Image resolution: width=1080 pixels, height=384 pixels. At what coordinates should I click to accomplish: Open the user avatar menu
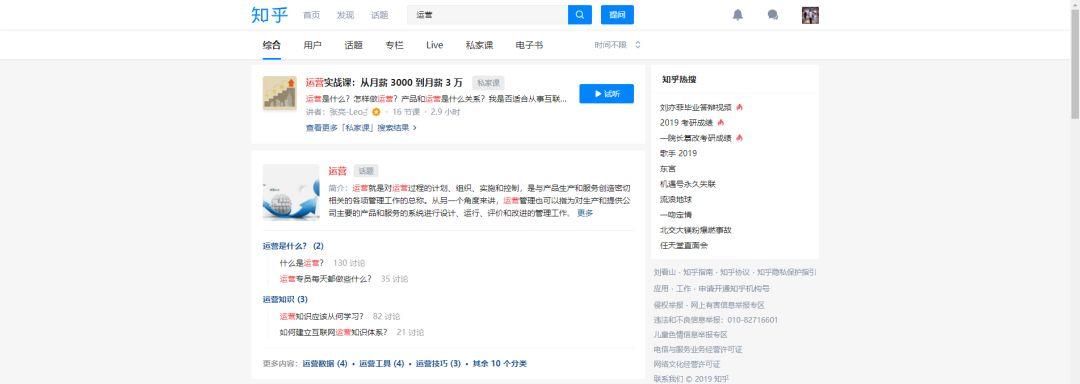(810, 15)
